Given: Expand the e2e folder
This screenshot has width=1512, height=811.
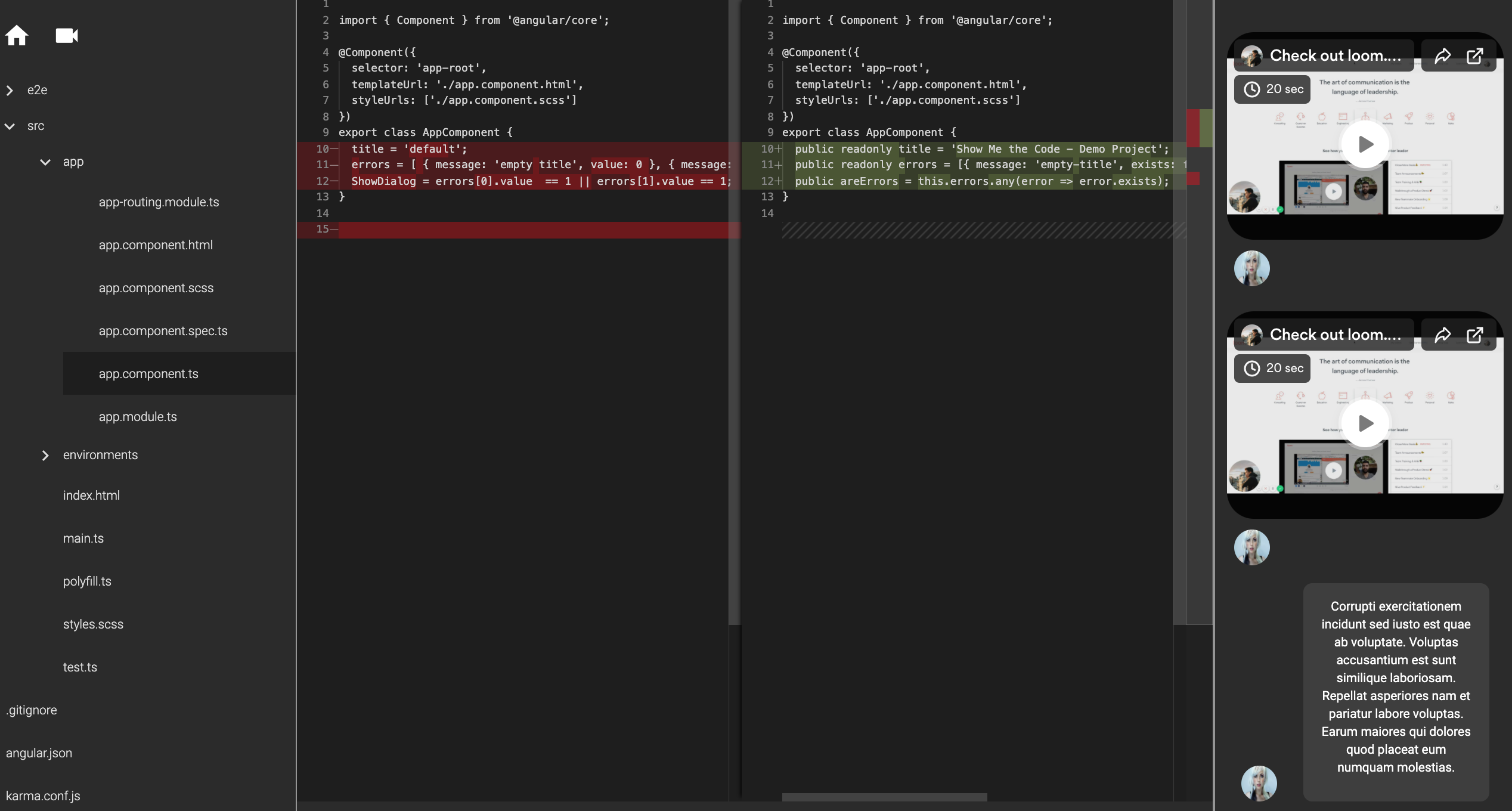Looking at the screenshot, I should tap(10, 90).
